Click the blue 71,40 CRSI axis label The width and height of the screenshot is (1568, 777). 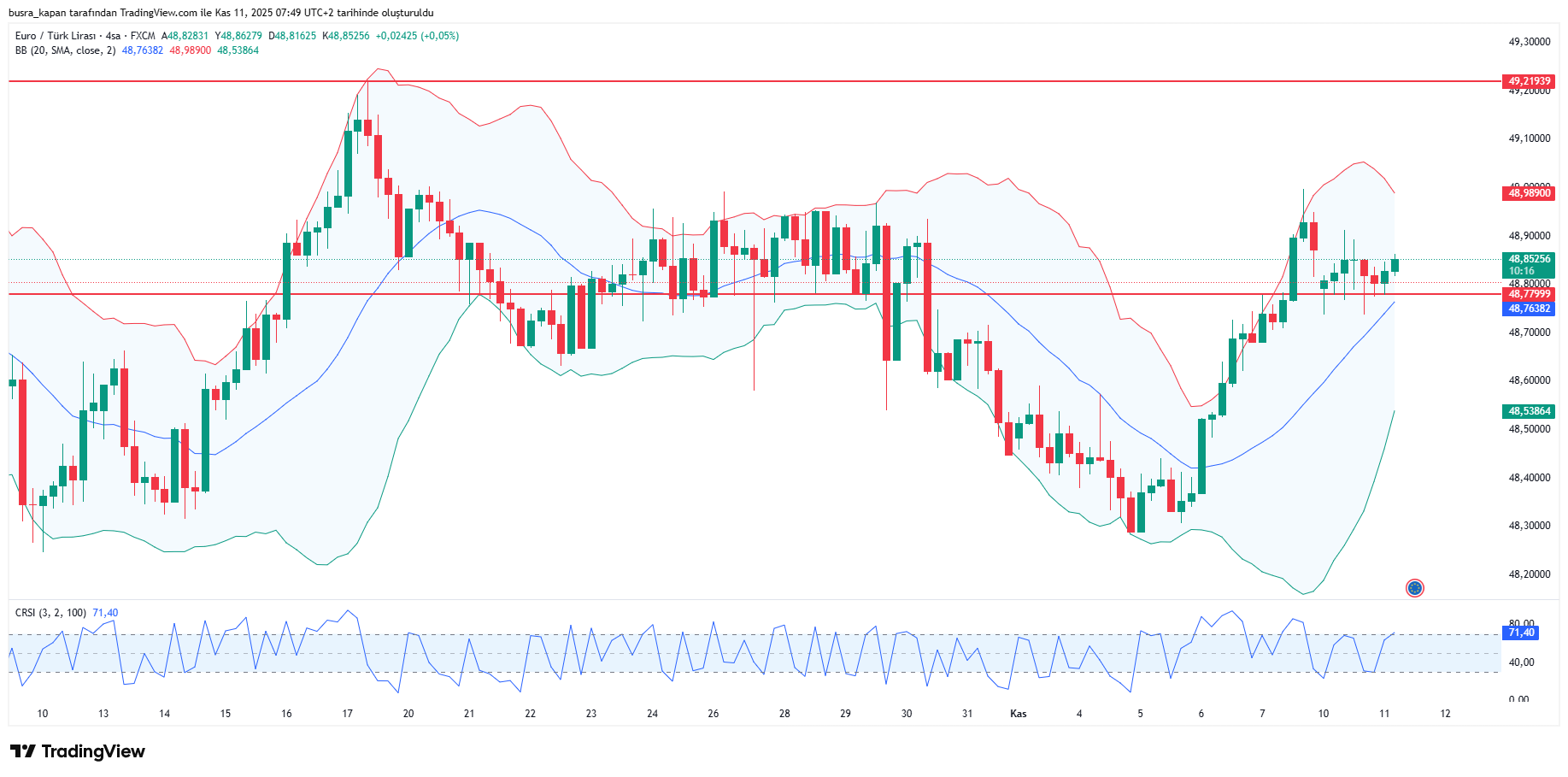[x=1520, y=633]
